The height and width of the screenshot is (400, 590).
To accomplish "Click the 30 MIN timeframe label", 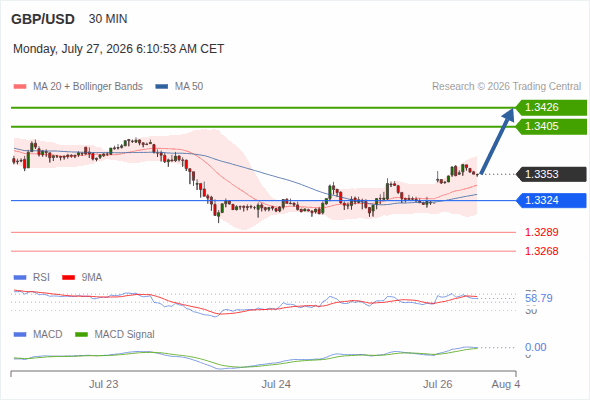I will (108, 19).
